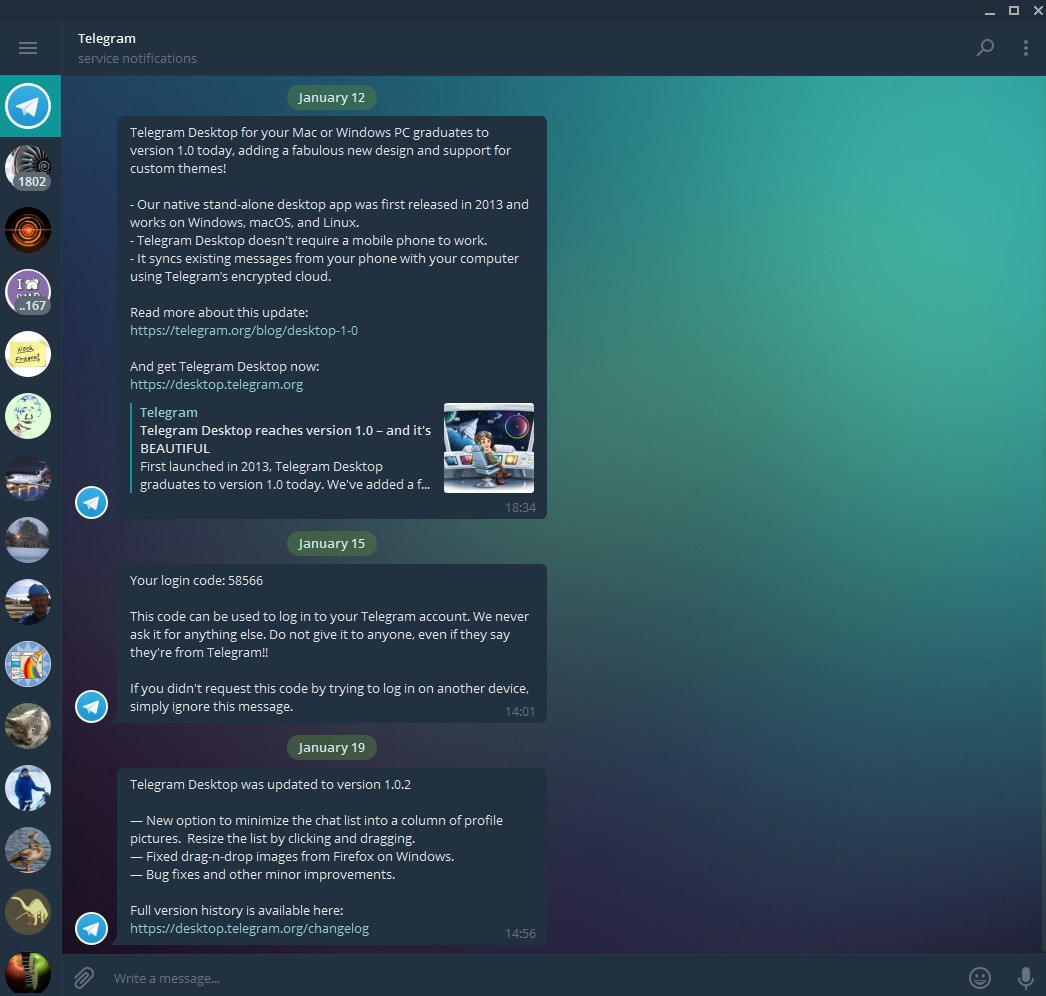The width and height of the screenshot is (1046, 996).
Task: Click sender avatar beside the login code message
Action: tap(91, 706)
